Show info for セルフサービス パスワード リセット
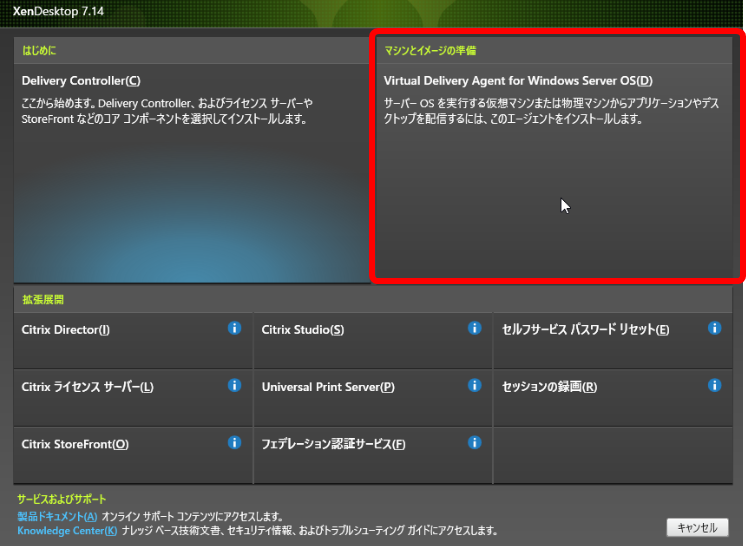746x546 pixels. click(714, 328)
